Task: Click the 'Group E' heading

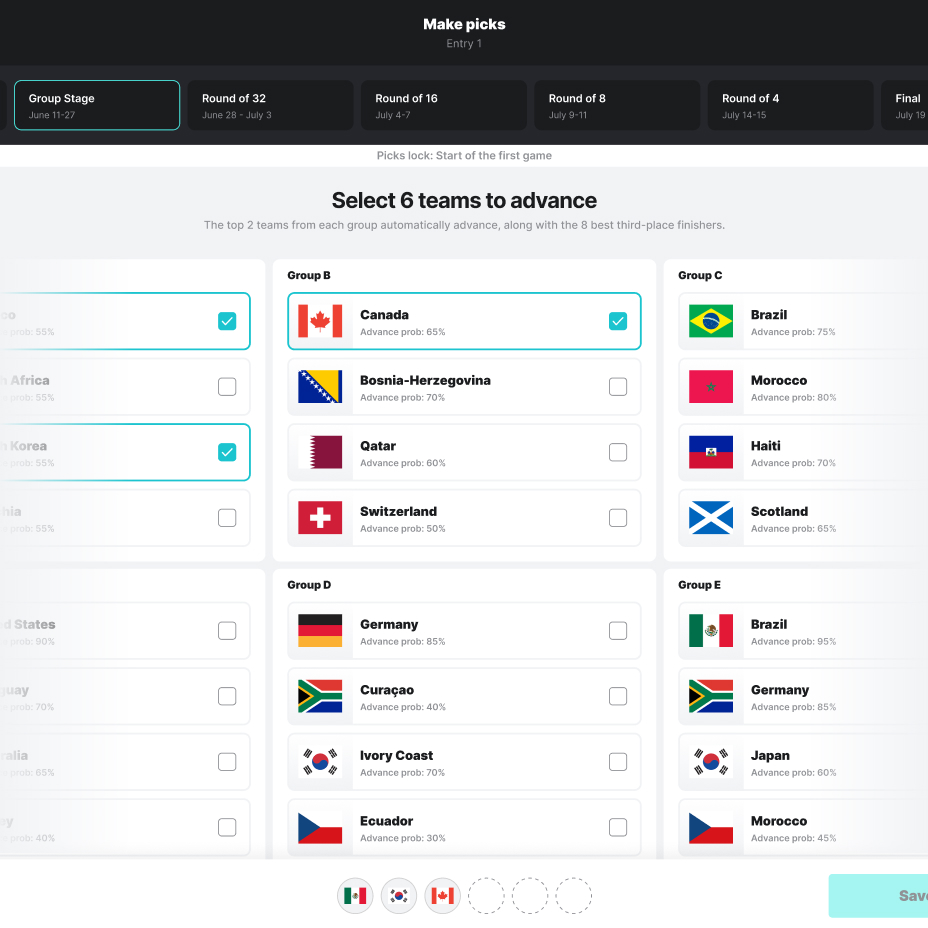Action: pos(700,585)
